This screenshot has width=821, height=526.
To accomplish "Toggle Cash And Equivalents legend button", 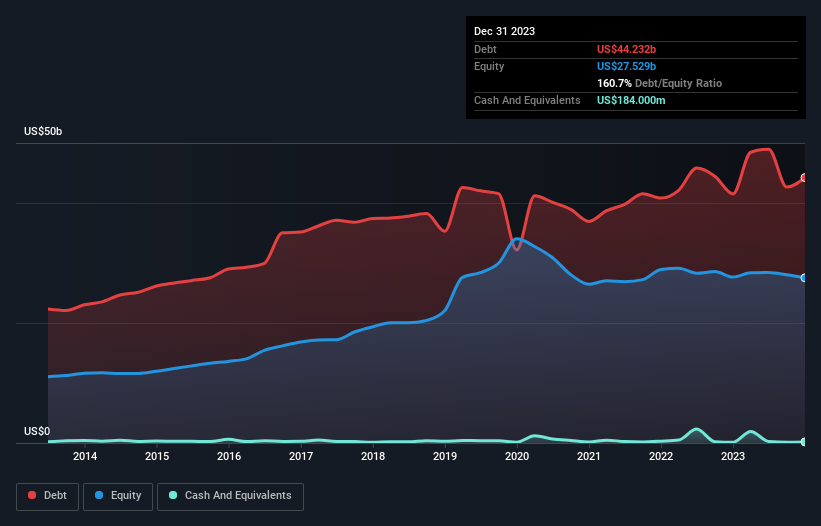I will [230, 496].
